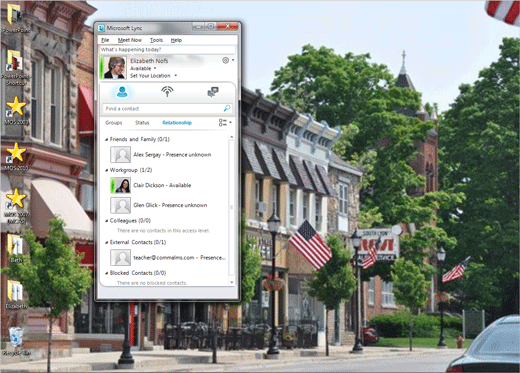Open the Available status dropdown

(x=143, y=68)
